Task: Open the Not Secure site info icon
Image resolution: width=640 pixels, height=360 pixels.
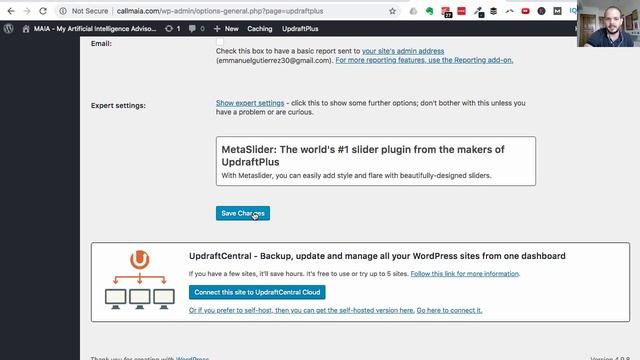Action: pyautogui.click(x=62, y=11)
